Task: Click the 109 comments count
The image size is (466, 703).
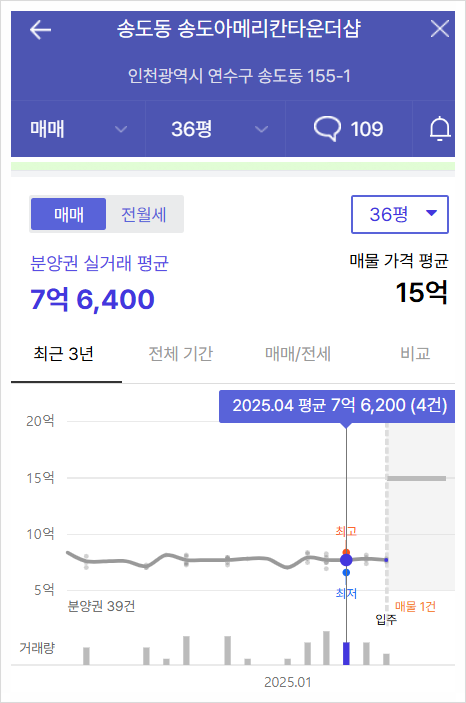Action: click(367, 129)
